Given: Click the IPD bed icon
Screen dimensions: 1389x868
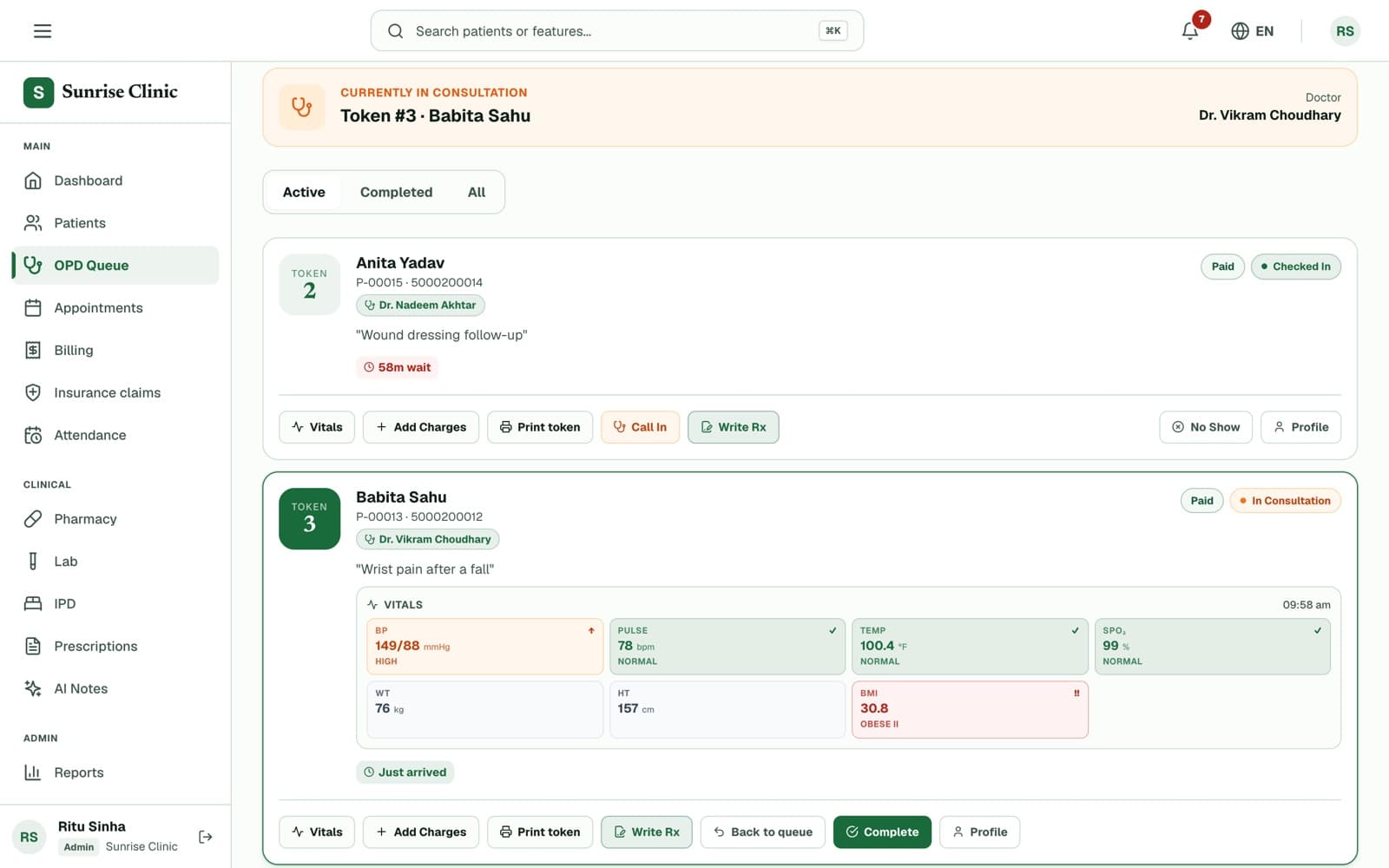Looking at the screenshot, I should pos(33,604).
